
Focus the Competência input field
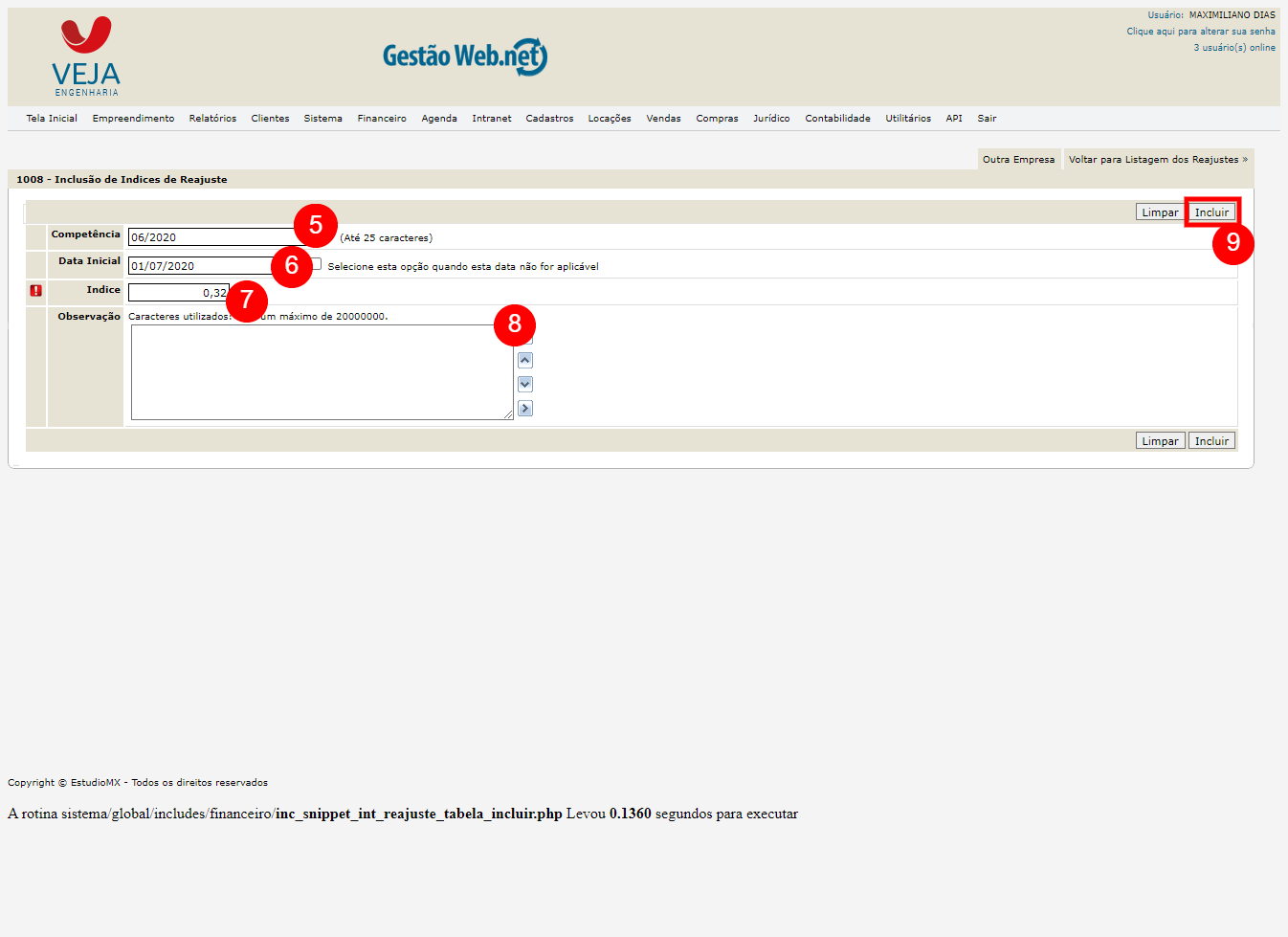point(211,237)
